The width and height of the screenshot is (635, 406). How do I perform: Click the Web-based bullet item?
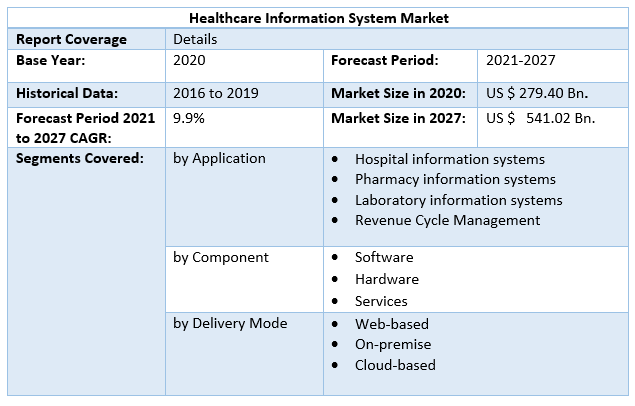tap(391, 324)
